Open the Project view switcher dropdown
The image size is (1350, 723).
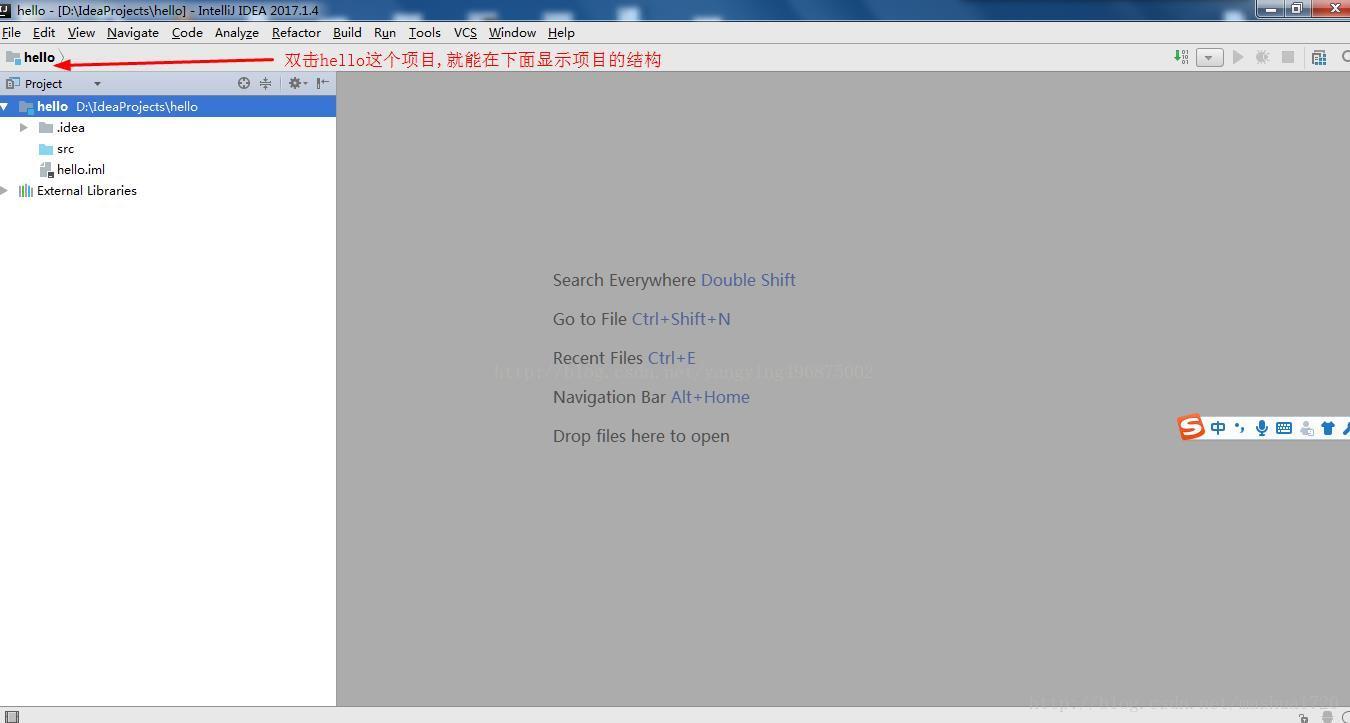click(x=96, y=83)
